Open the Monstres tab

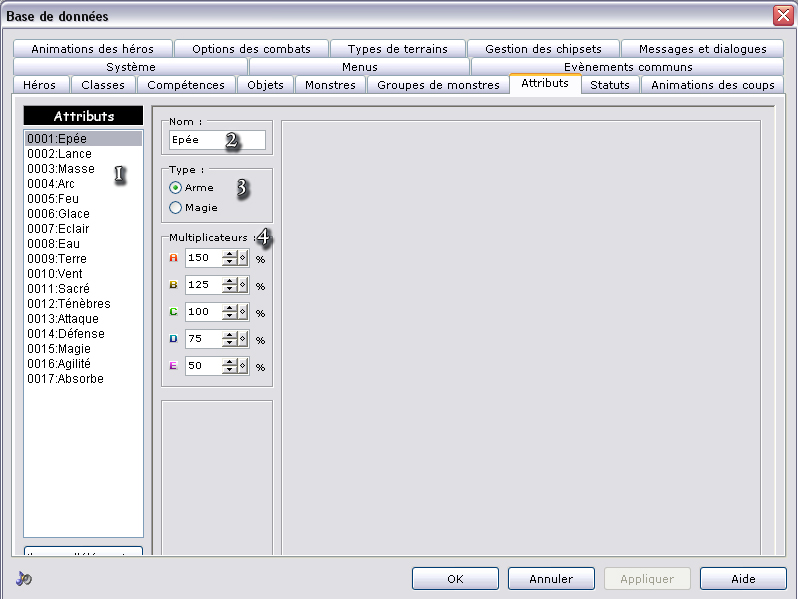pyautogui.click(x=330, y=85)
